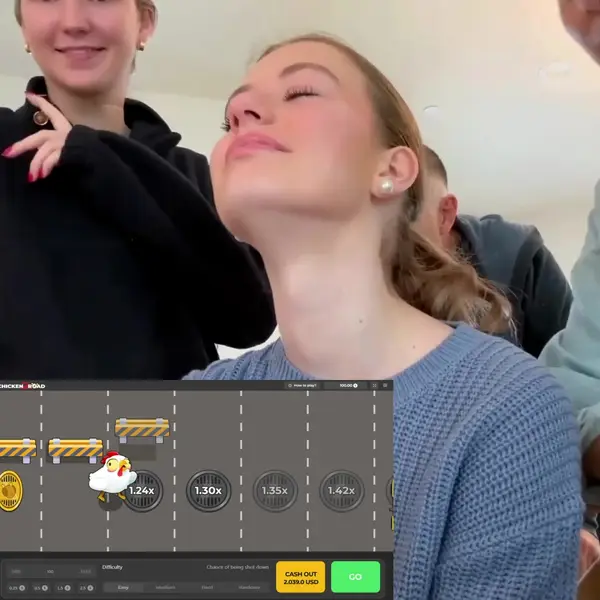
Task: Click the barrier above the 1.24x lane
Action: (142, 430)
